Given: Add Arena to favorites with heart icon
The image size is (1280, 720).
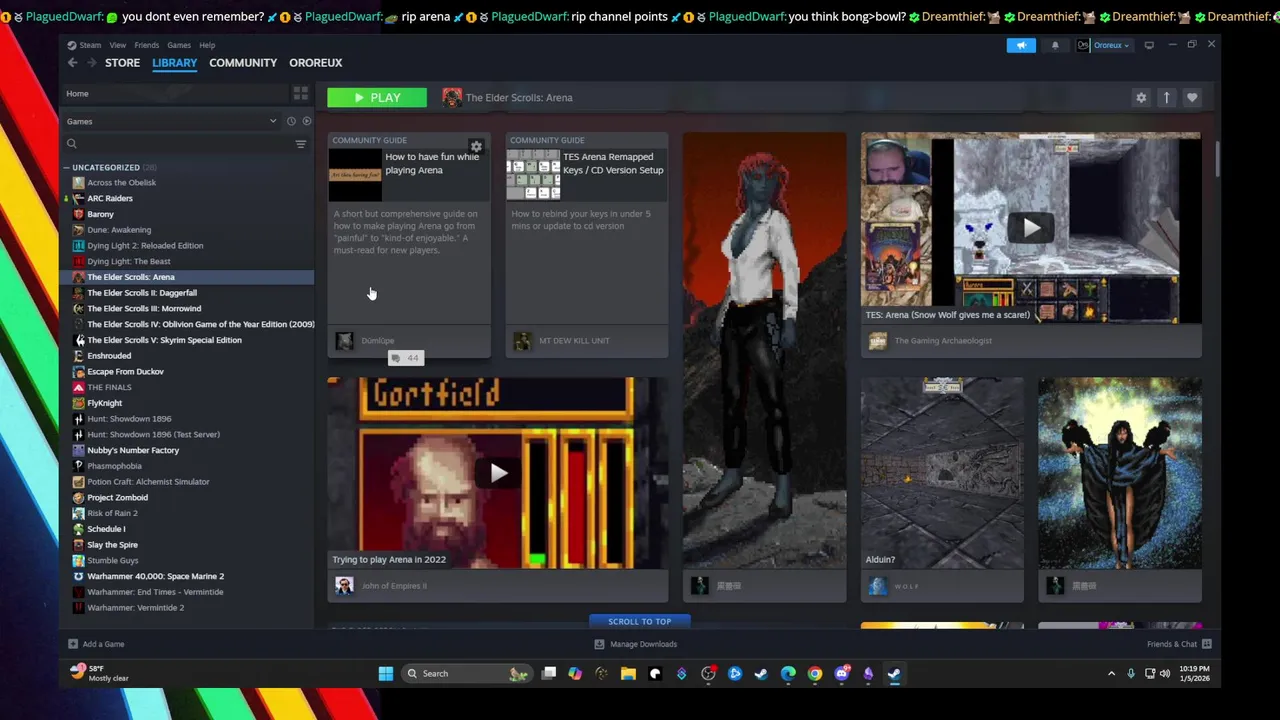Looking at the screenshot, I should pos(1192,97).
